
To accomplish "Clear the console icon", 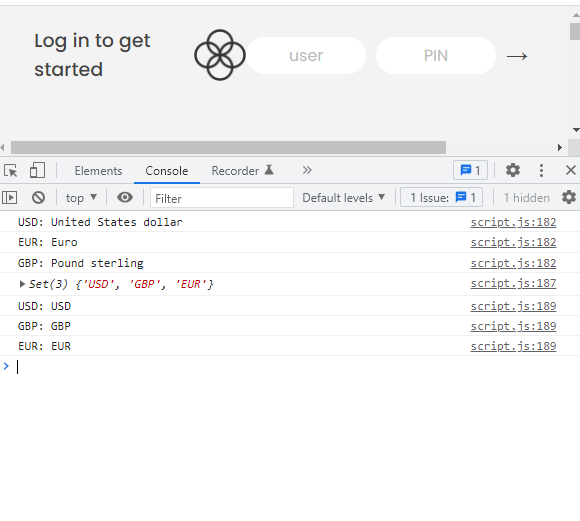I will [x=38, y=198].
